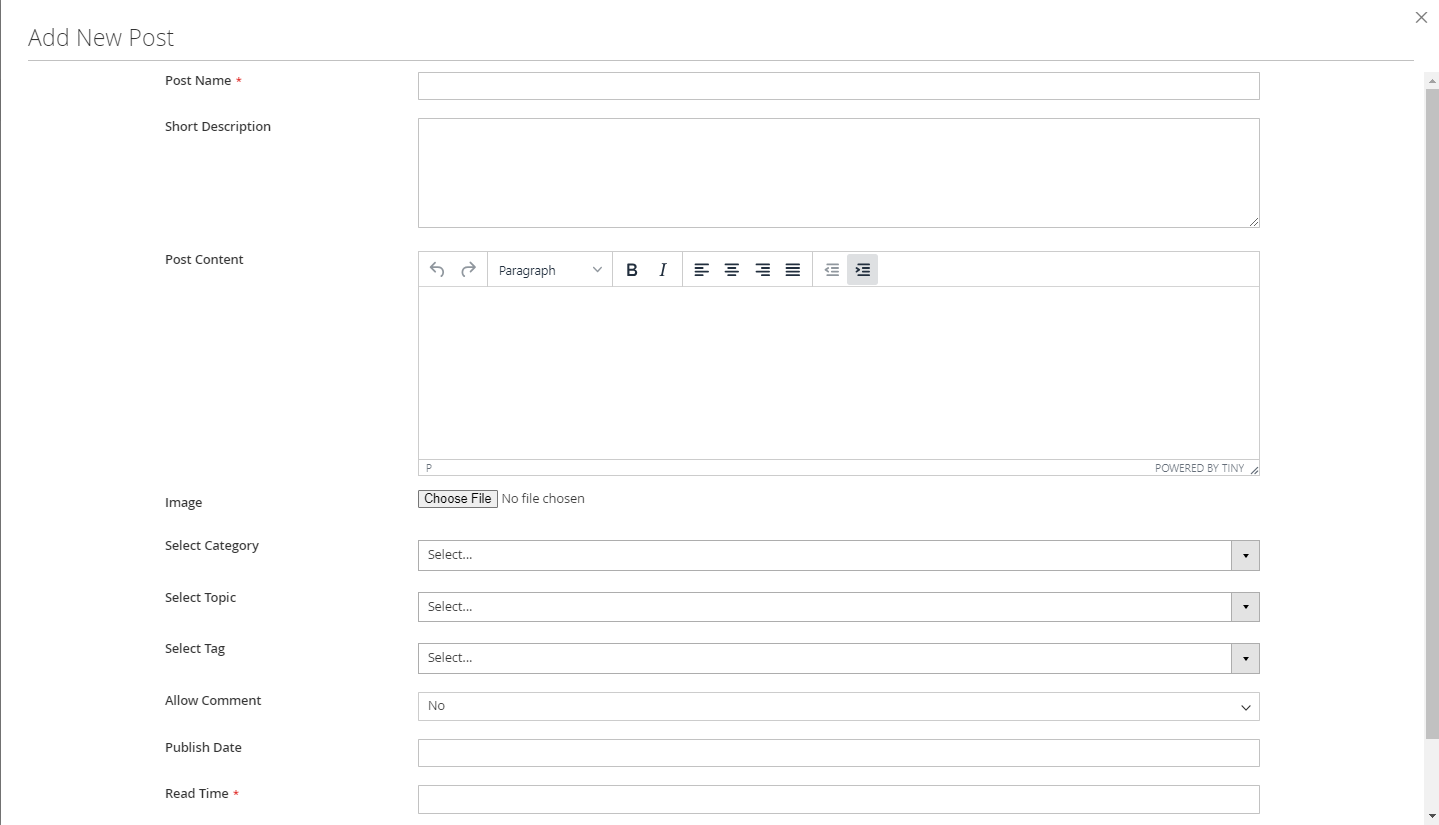Justify text in the editor
The image size is (1439, 825).
coord(793,270)
